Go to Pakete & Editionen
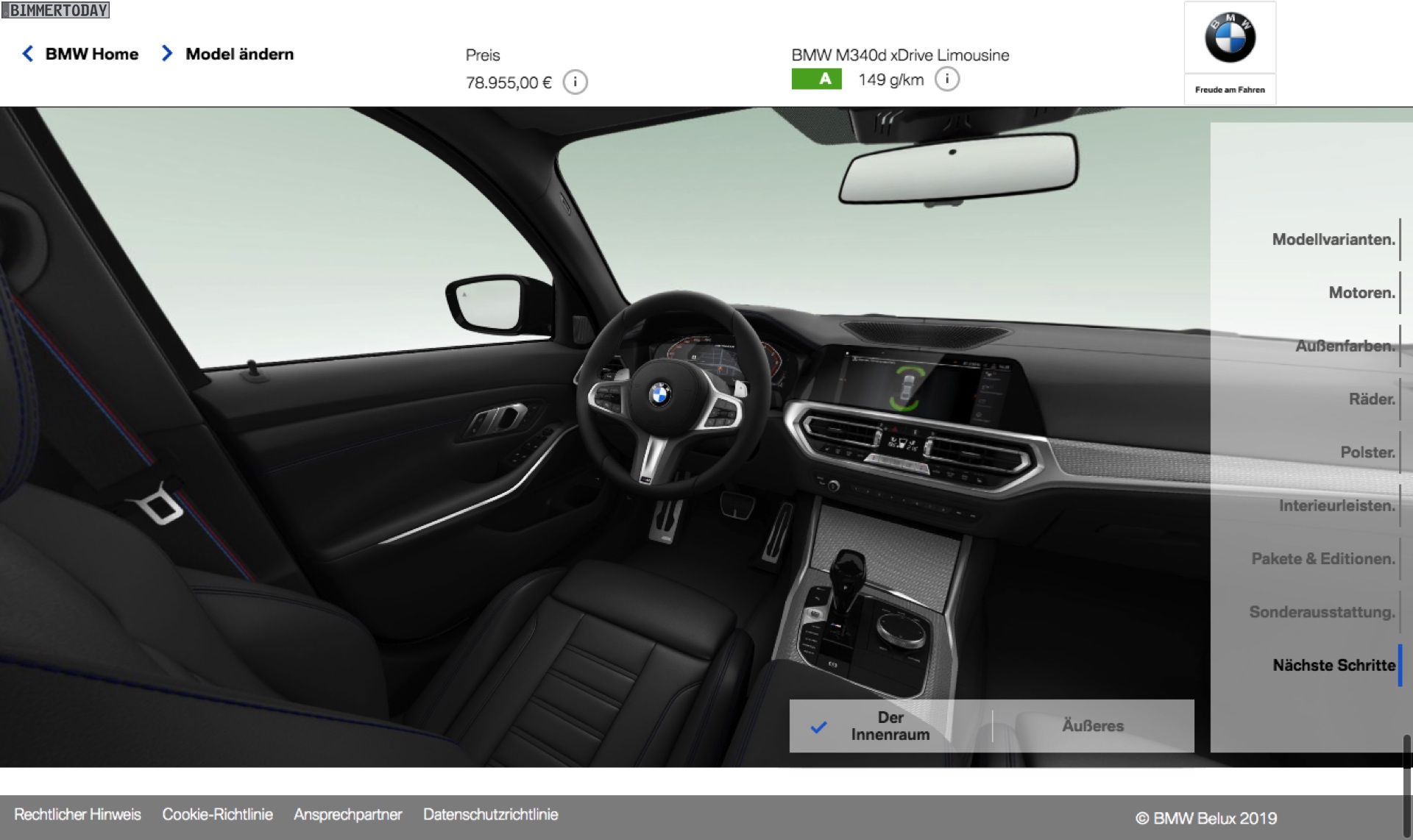 click(1322, 558)
